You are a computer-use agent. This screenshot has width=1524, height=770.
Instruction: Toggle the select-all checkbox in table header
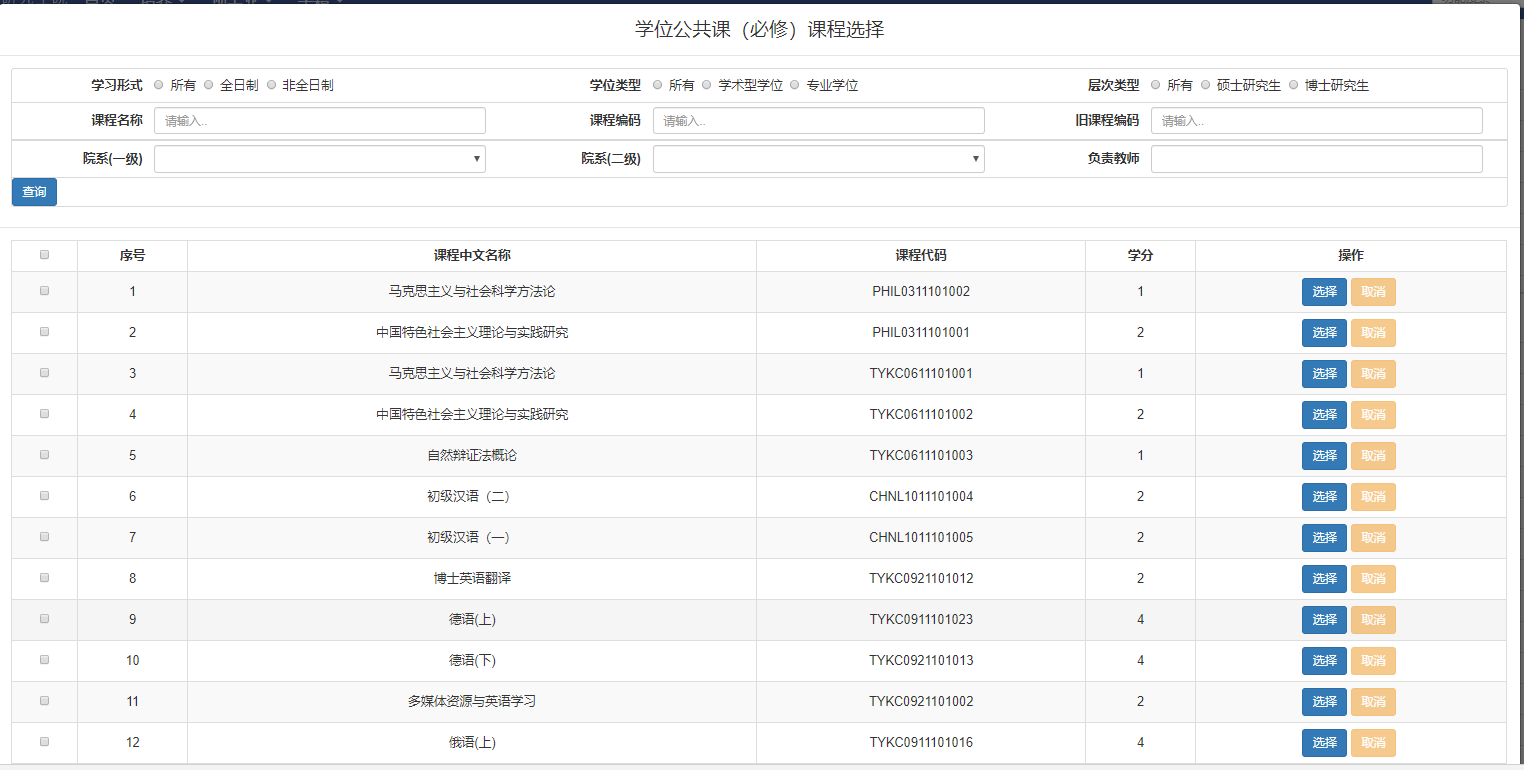coord(44,255)
